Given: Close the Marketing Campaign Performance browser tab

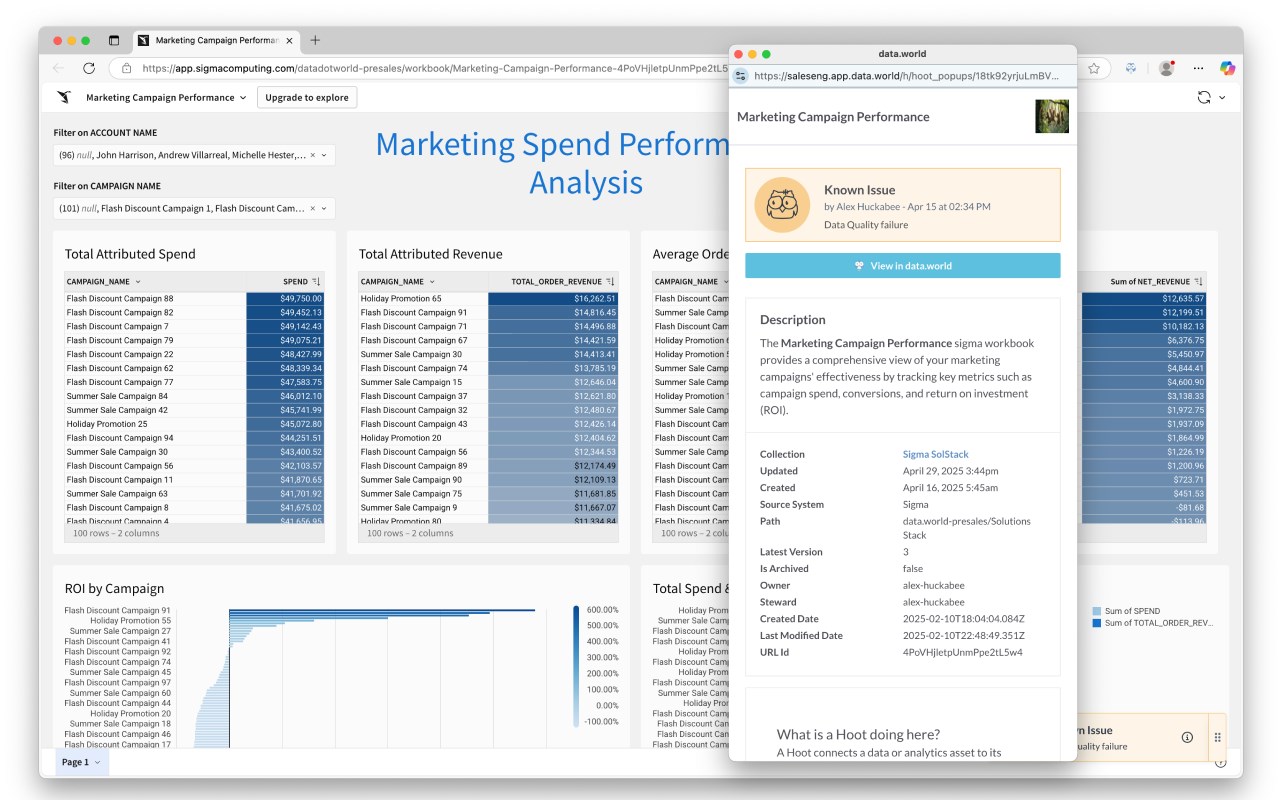Looking at the screenshot, I should 289,41.
